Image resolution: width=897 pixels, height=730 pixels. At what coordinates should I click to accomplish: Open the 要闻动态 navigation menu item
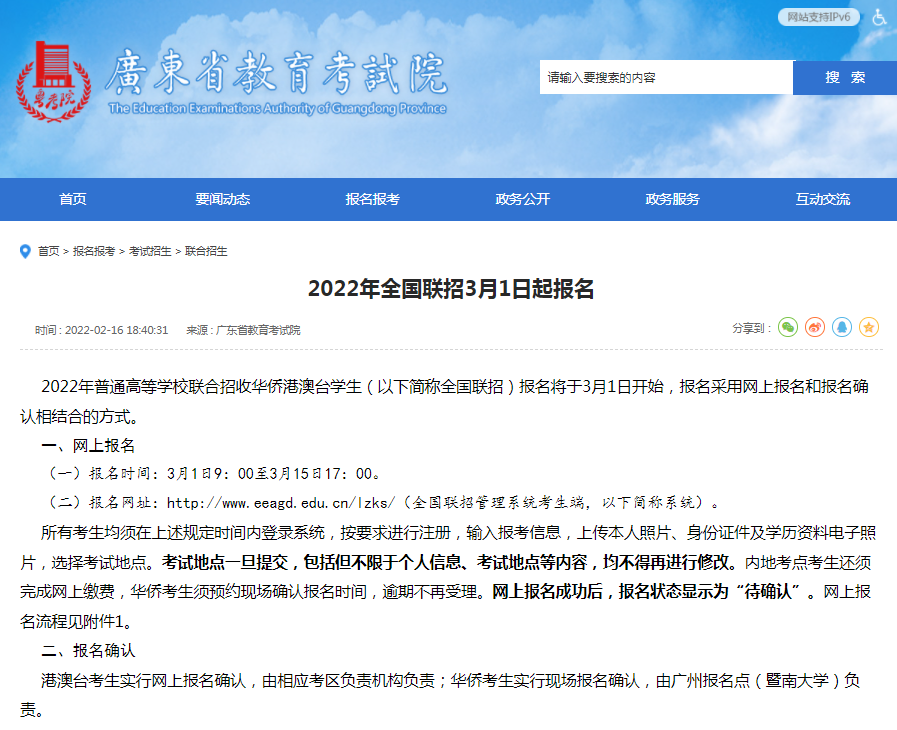pos(223,199)
